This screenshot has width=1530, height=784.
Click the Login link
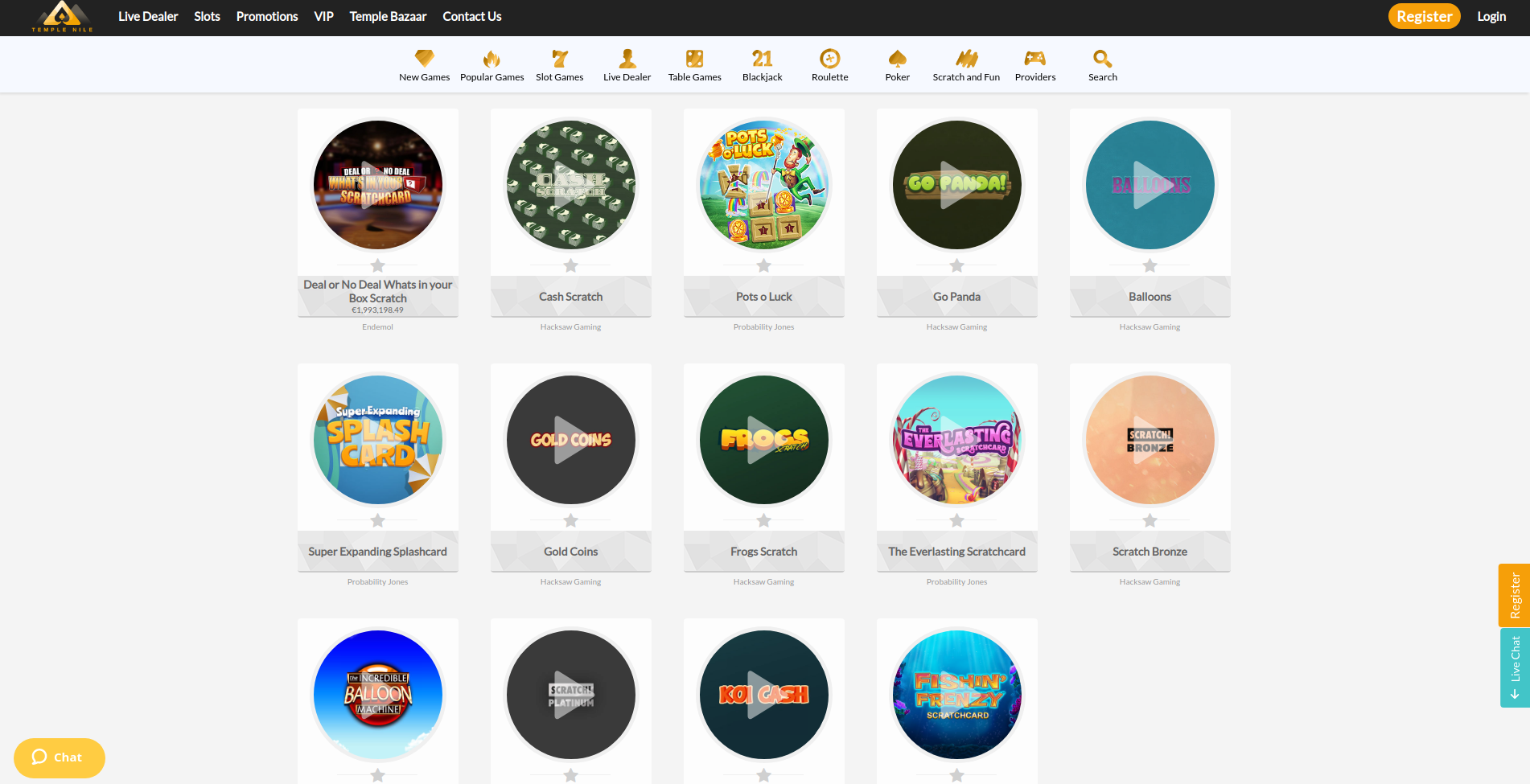pos(1491,17)
